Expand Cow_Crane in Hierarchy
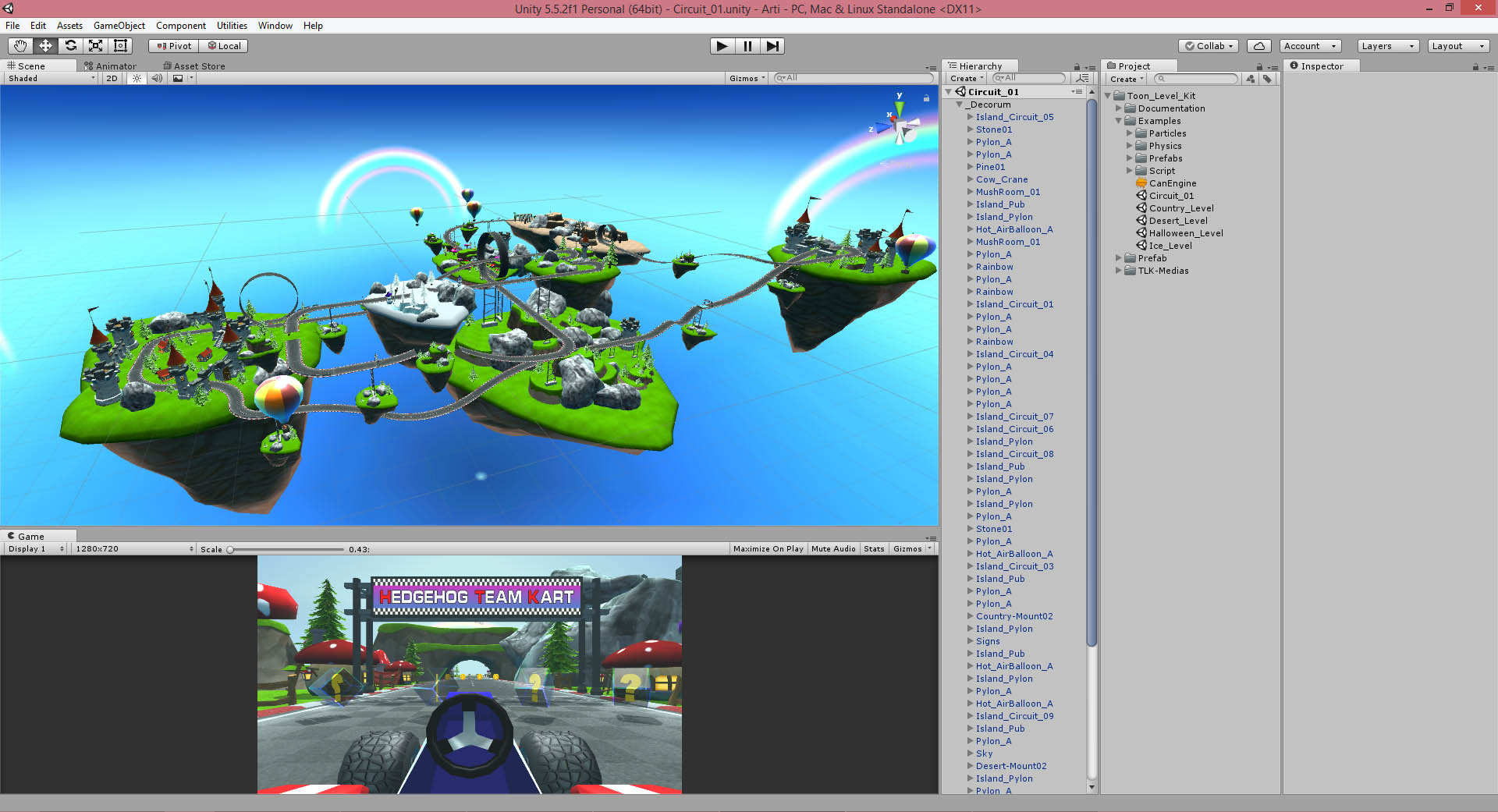This screenshot has width=1498, height=812. (970, 179)
